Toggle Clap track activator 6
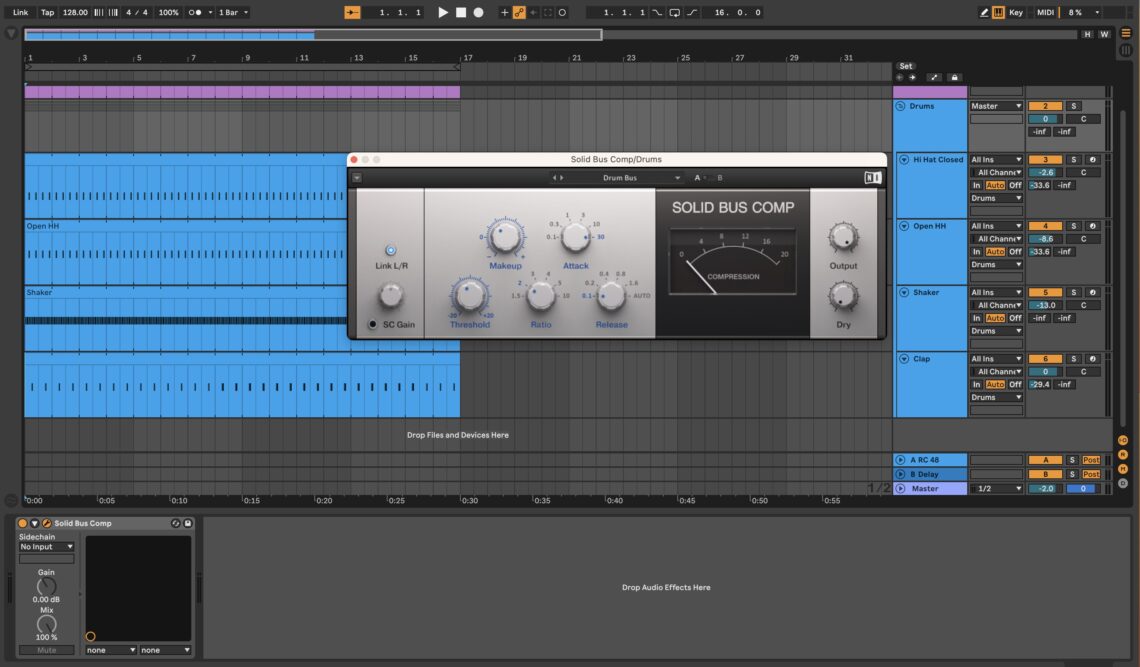Viewport: 1140px width, 667px height. click(x=1045, y=359)
